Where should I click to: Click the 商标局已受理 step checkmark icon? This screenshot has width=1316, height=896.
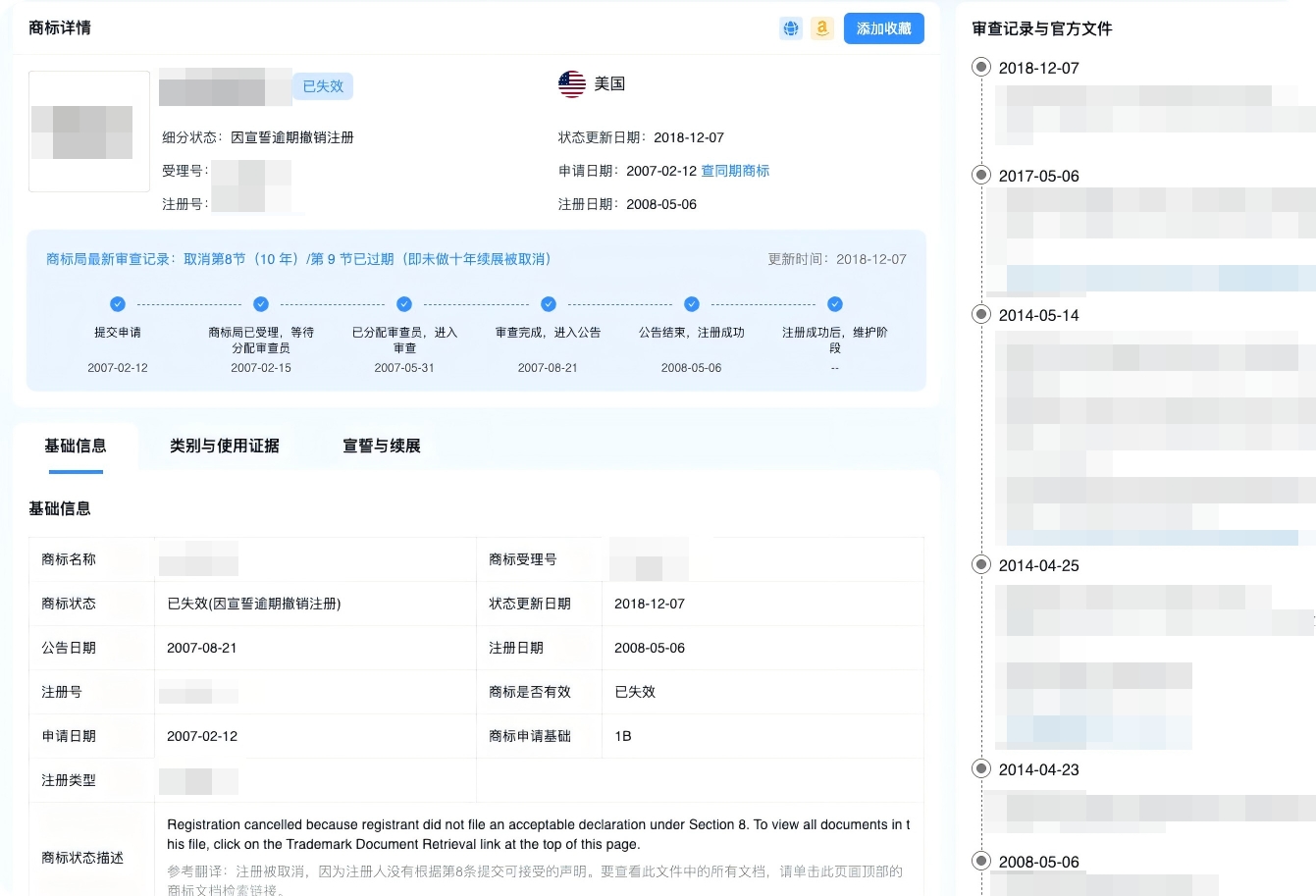[x=261, y=304]
